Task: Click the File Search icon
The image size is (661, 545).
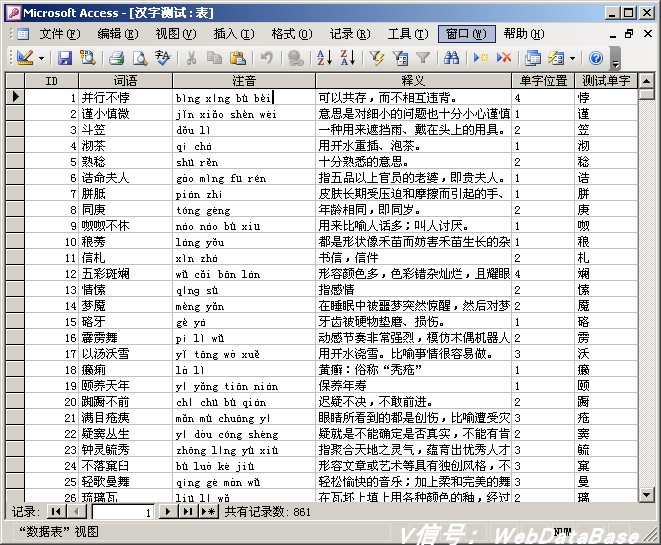Action: coord(88,58)
